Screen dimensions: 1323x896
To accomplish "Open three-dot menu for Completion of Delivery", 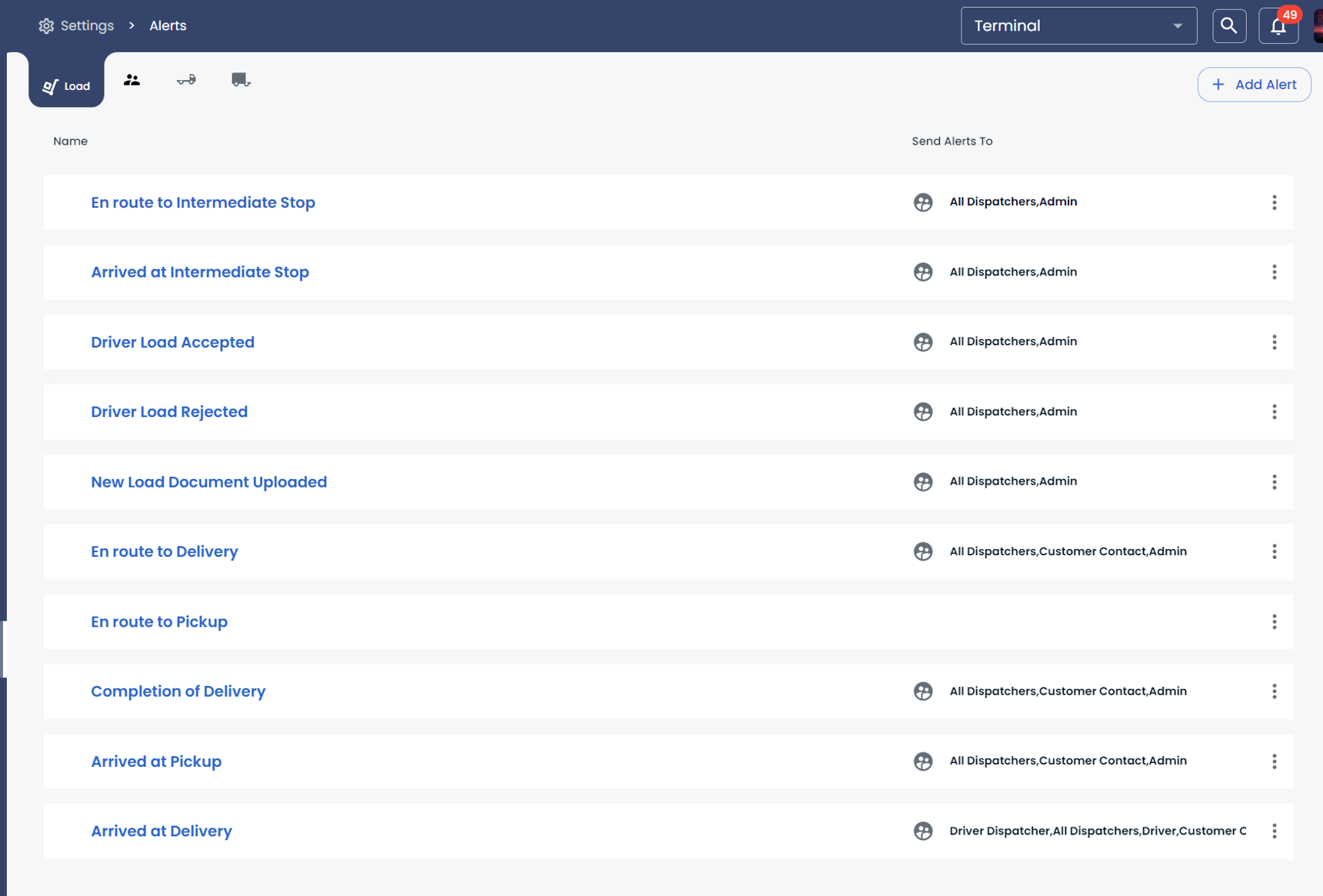I will point(1275,691).
